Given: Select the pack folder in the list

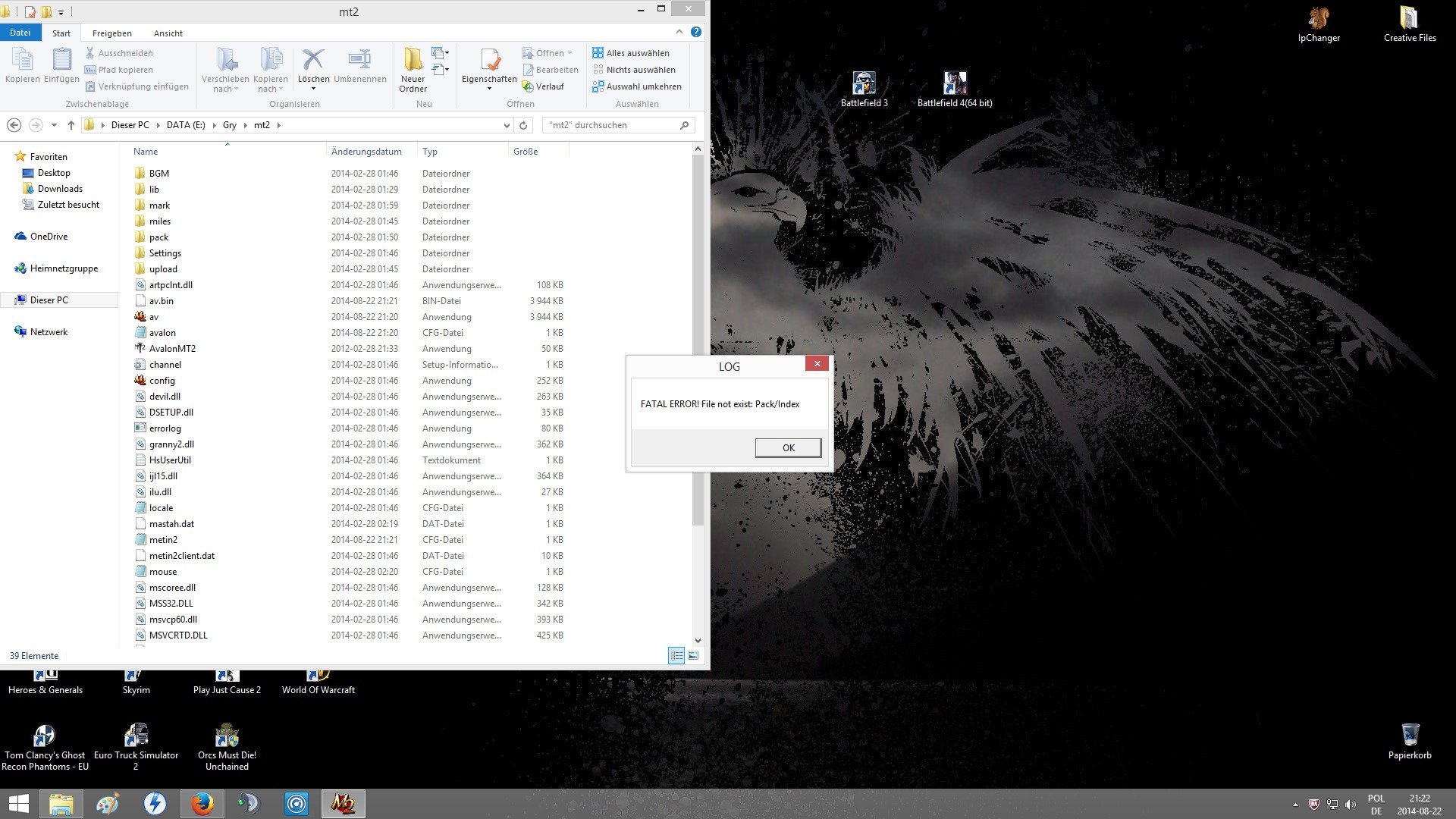Looking at the screenshot, I should pos(158,237).
